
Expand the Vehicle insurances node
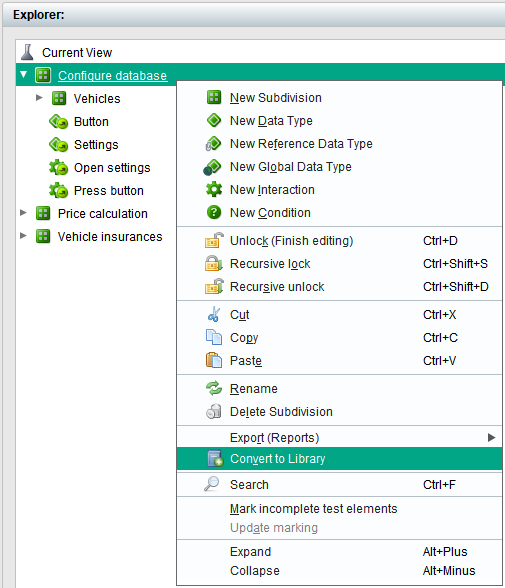(23, 236)
